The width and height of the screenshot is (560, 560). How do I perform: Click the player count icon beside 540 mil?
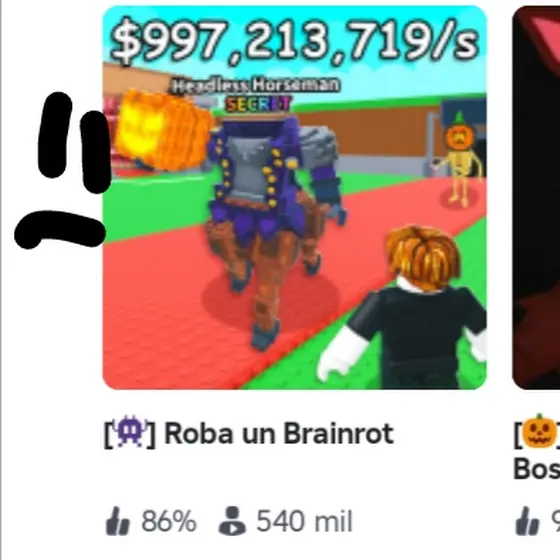(232, 521)
